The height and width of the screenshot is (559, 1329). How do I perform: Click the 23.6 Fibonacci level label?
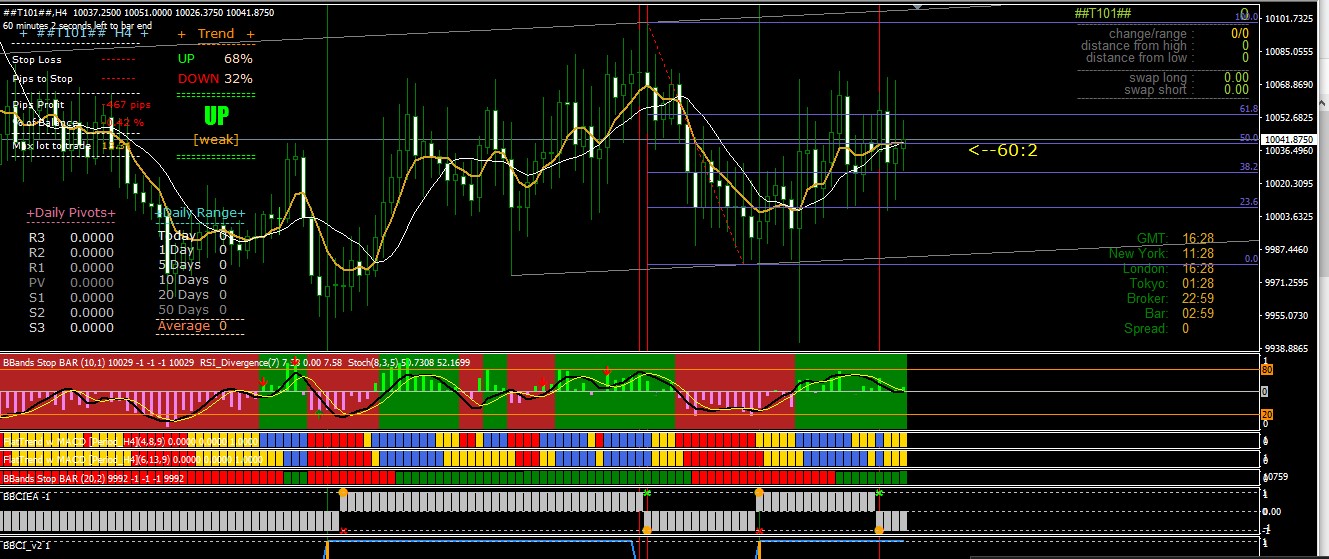tap(1248, 202)
